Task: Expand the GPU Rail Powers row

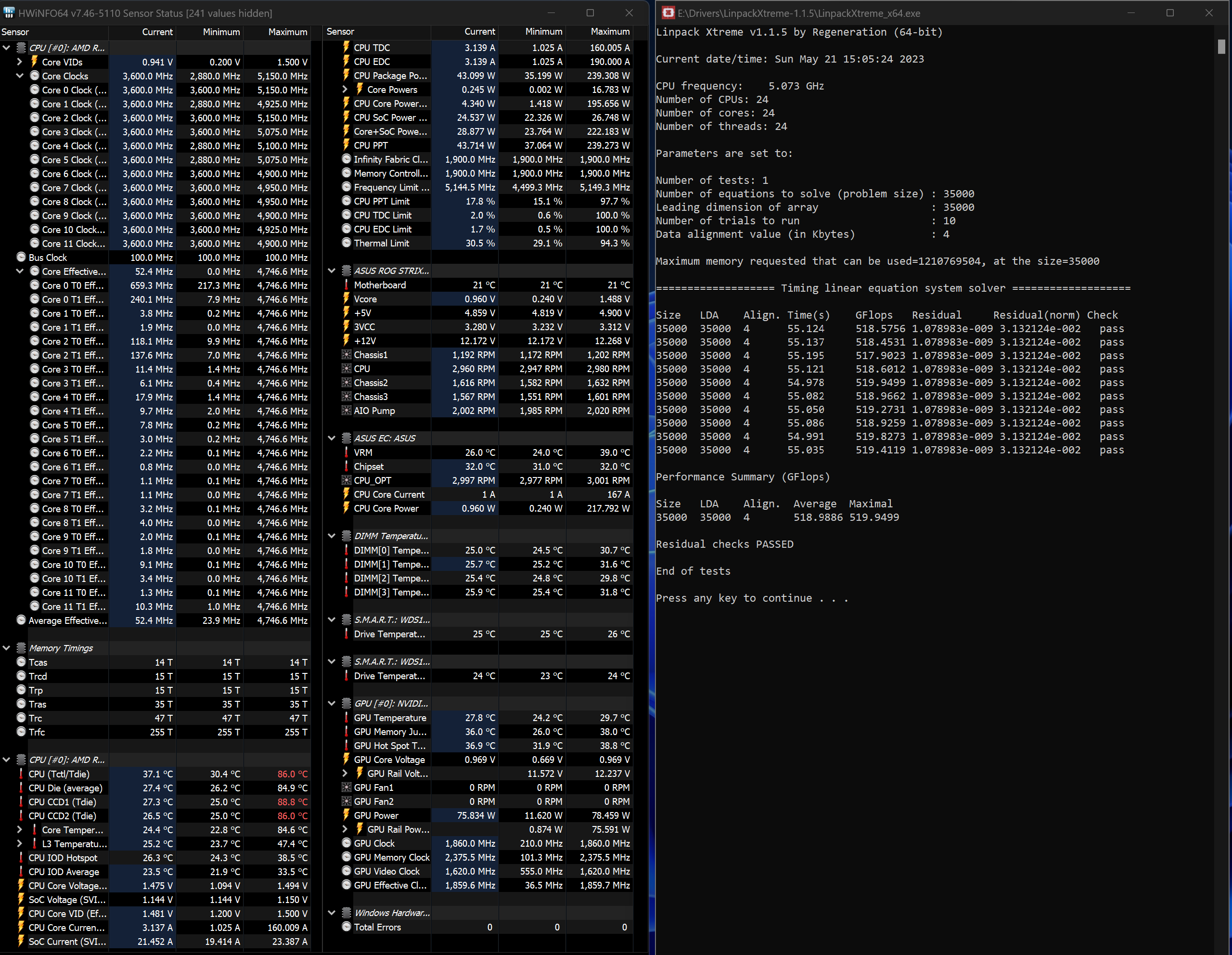Action: [345, 829]
